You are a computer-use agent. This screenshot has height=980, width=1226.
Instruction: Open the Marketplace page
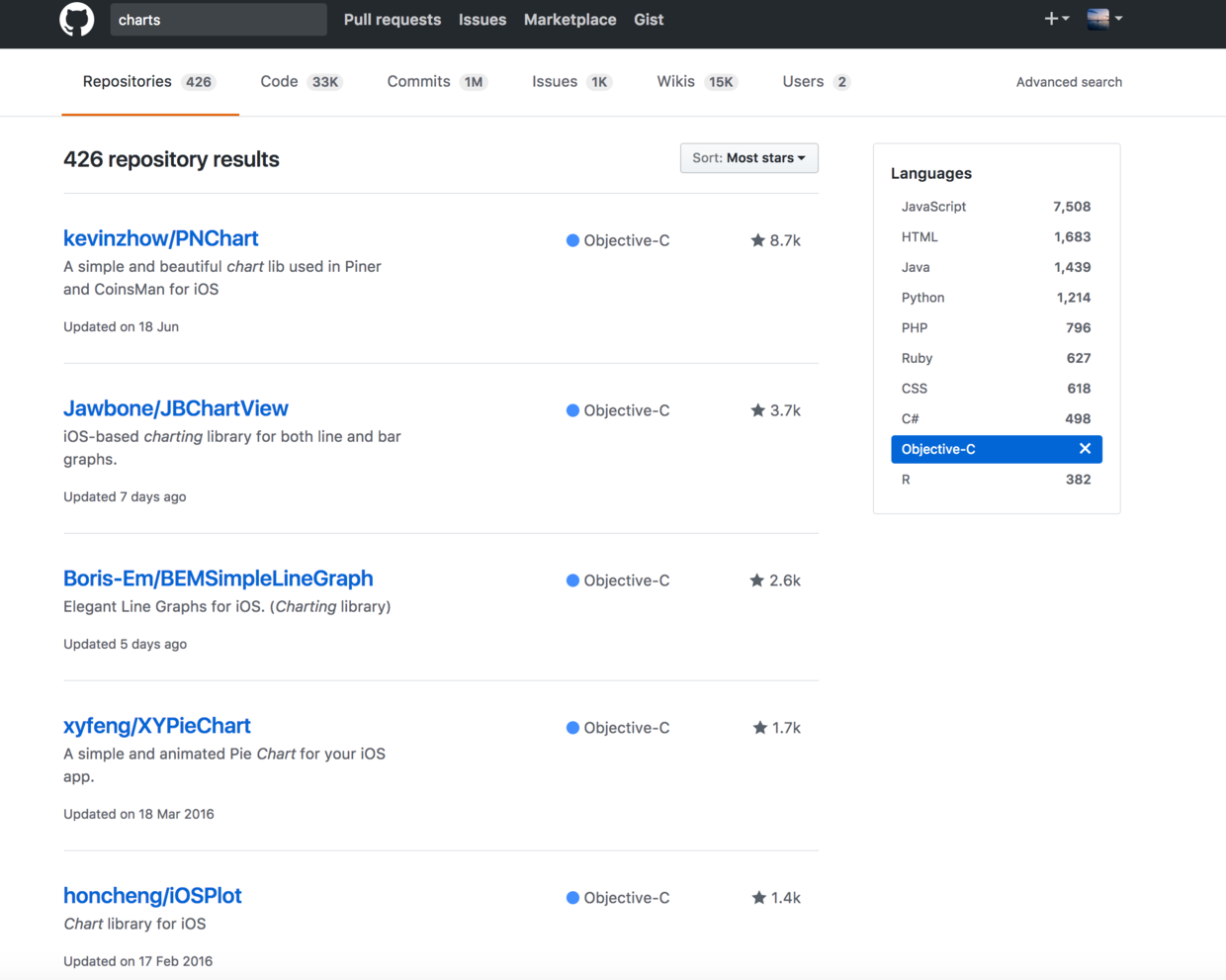[569, 19]
